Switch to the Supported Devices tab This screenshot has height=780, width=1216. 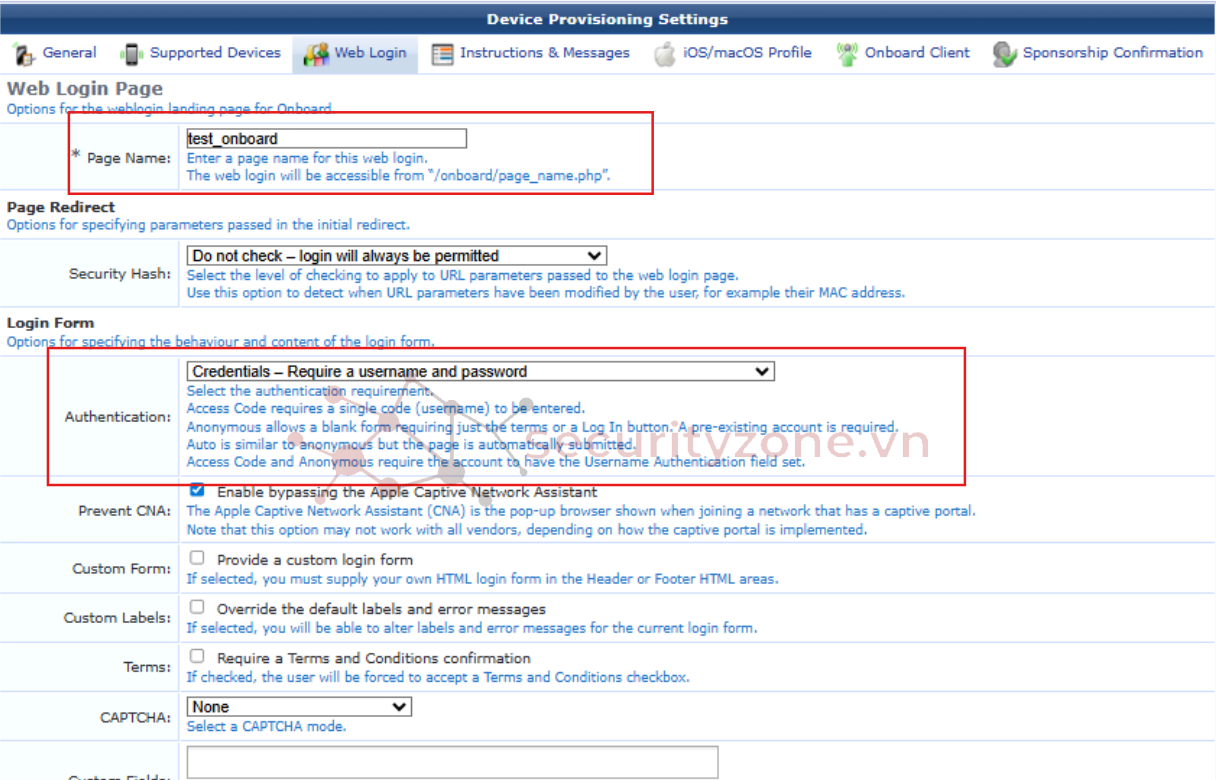[x=214, y=53]
